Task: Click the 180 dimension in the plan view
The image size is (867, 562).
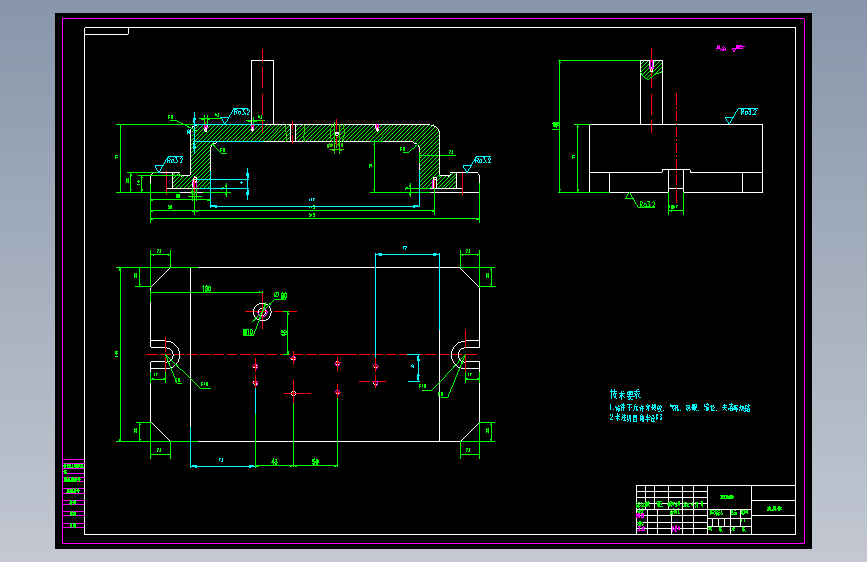Action: point(206,288)
